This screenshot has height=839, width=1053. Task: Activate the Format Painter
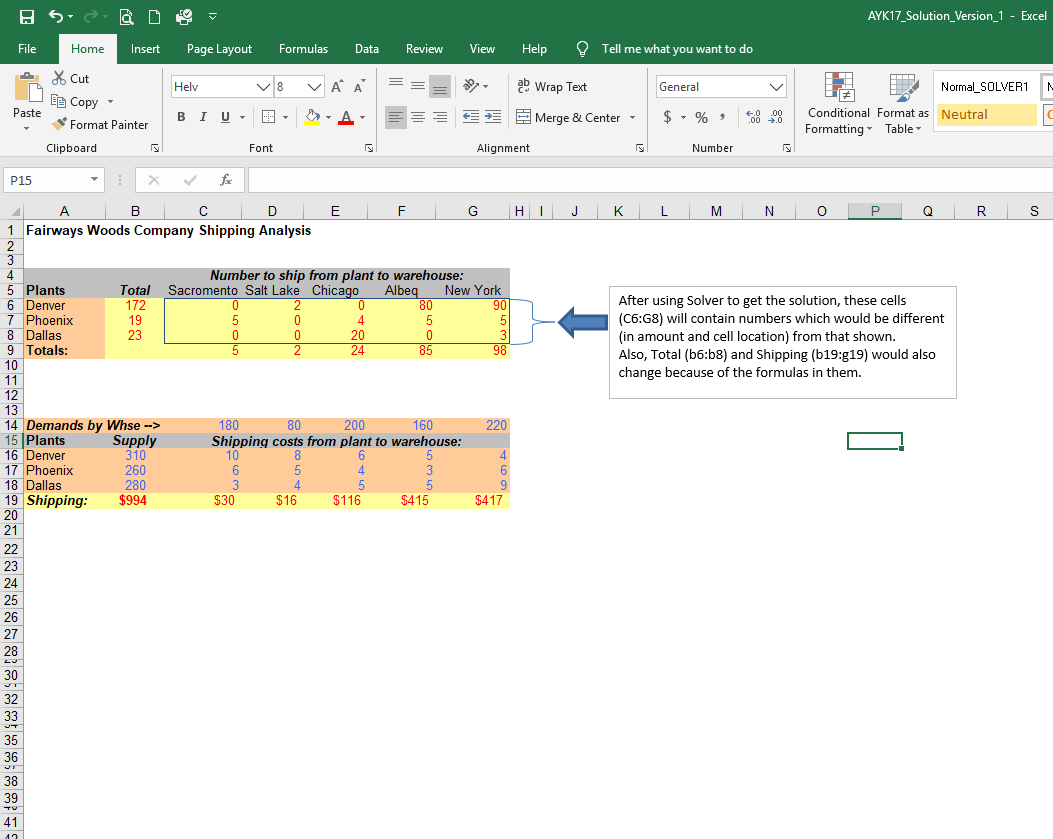tap(100, 124)
